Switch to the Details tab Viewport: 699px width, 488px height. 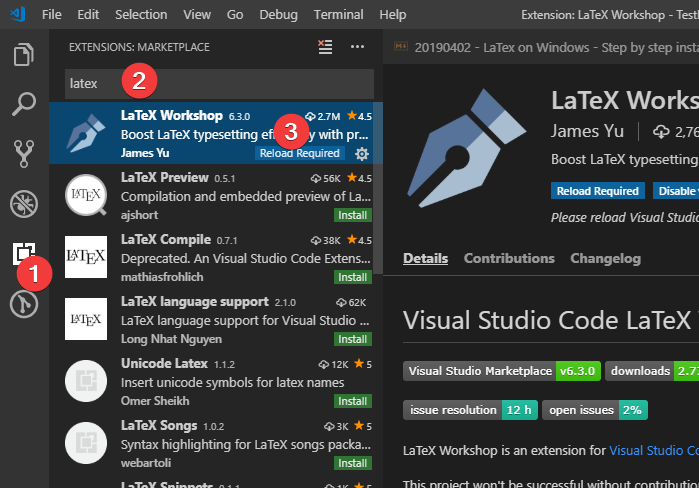425,258
